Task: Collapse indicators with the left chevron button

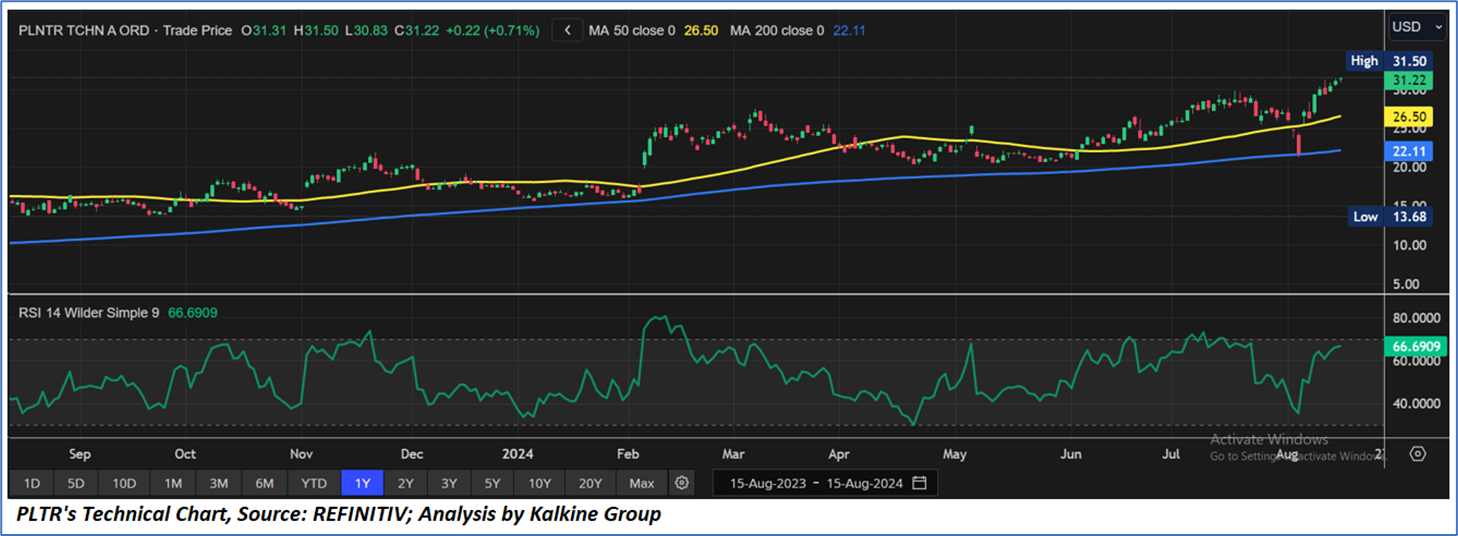Action: pyautogui.click(x=567, y=30)
